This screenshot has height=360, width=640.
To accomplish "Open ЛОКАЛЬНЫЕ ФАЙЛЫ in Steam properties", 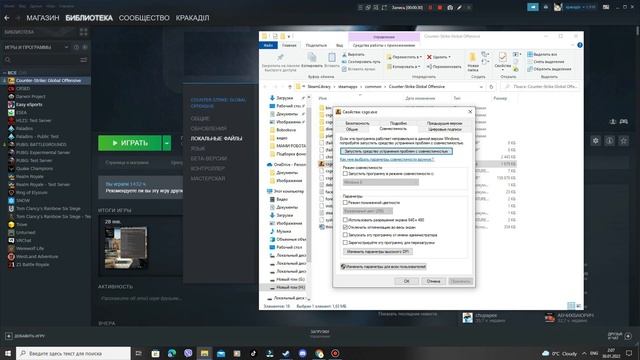I will point(216,139).
